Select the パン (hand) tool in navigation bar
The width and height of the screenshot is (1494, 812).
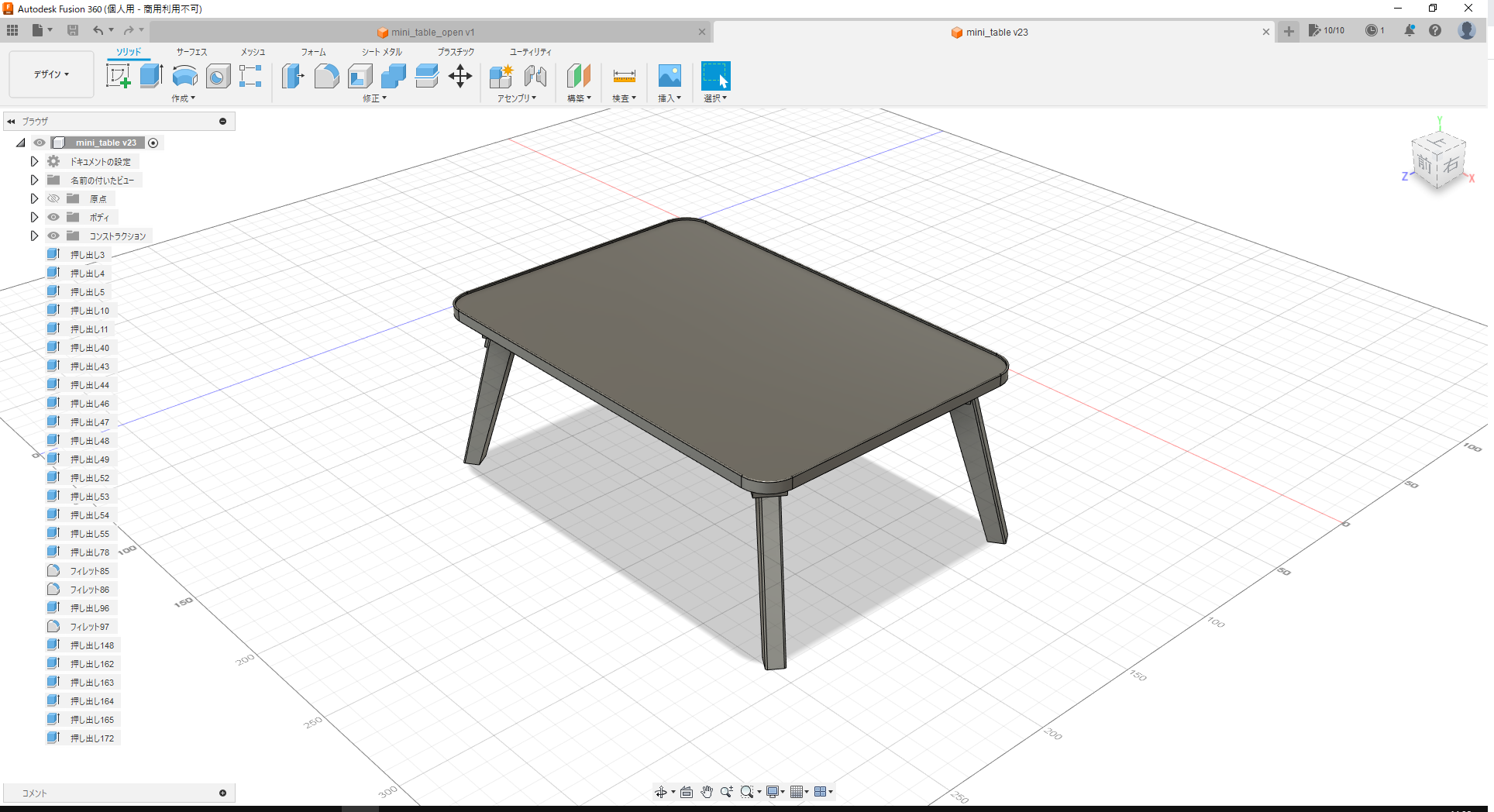pos(706,792)
